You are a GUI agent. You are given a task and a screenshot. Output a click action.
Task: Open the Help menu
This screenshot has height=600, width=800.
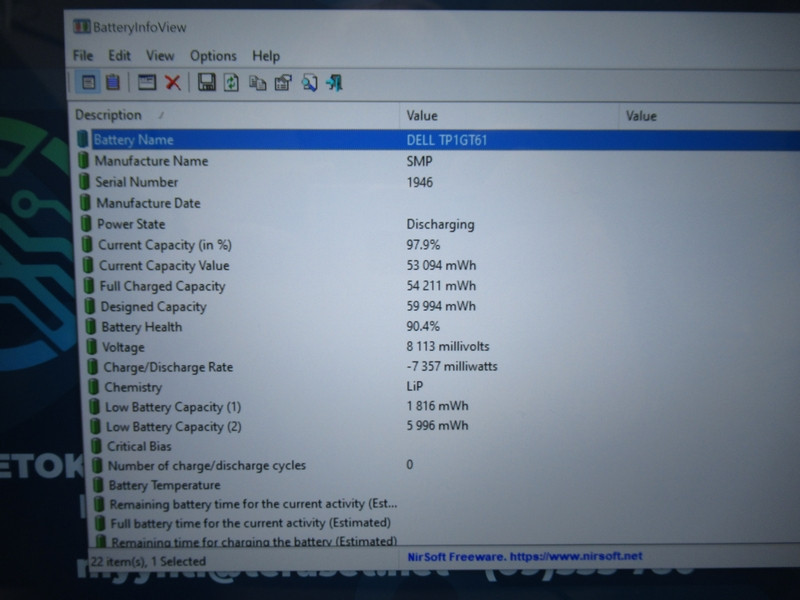(266, 56)
